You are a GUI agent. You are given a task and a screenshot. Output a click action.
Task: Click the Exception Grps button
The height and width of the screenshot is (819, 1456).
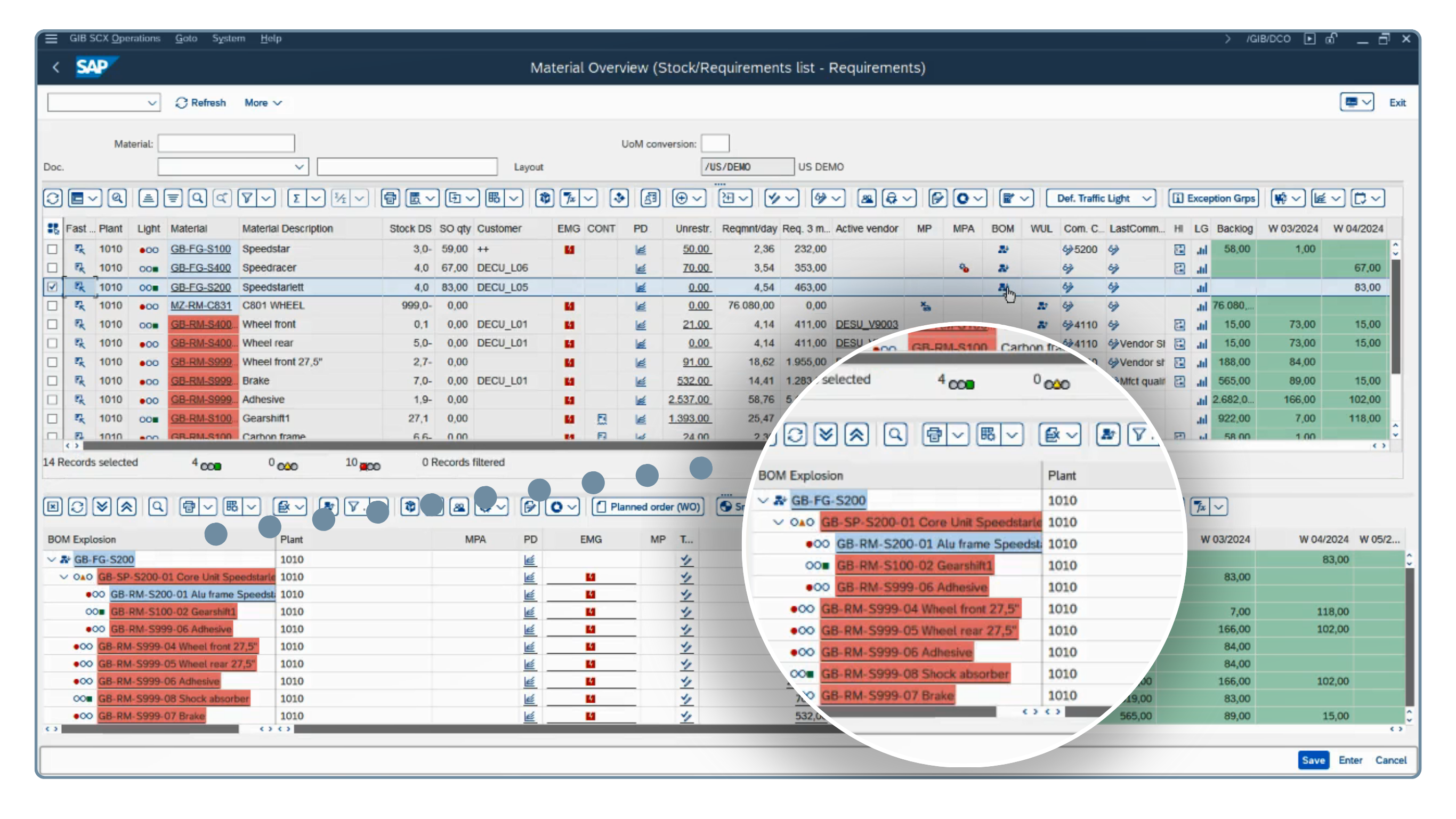pos(1213,198)
